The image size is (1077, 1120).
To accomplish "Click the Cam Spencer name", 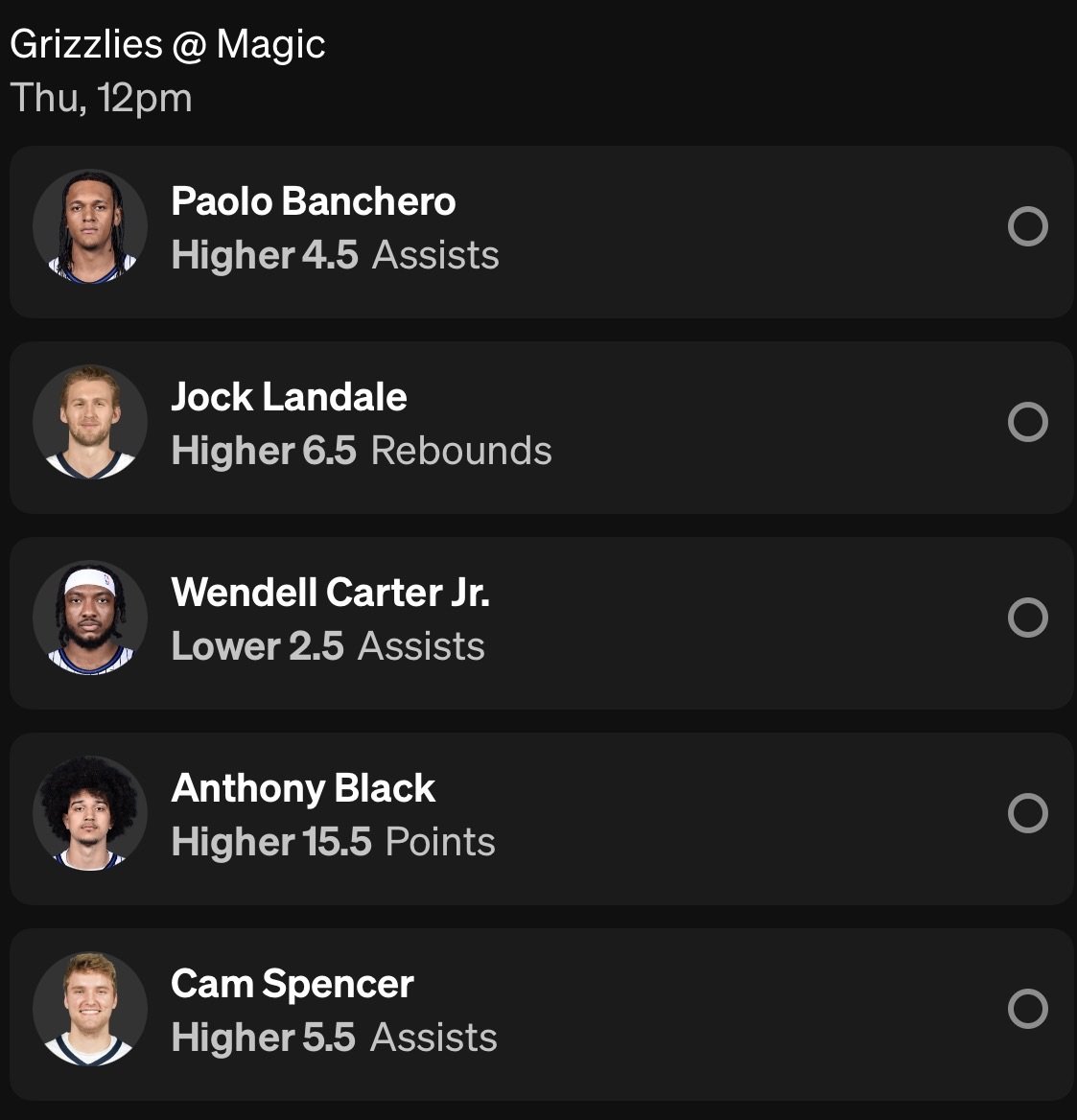I will (x=293, y=985).
